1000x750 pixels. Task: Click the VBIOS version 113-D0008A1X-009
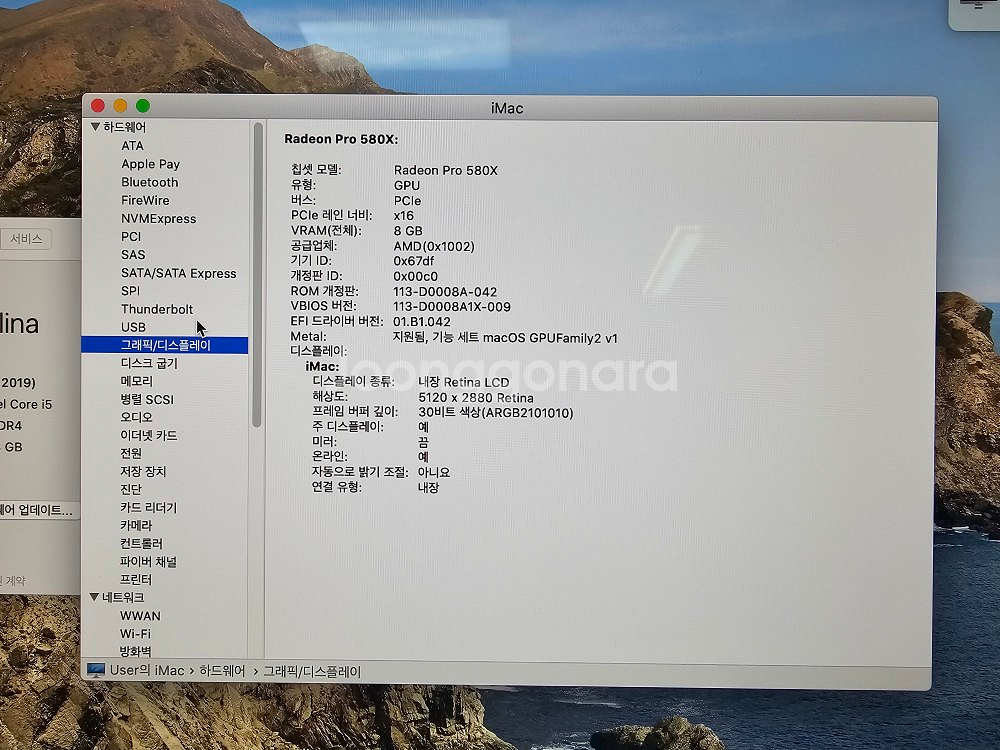coord(452,307)
